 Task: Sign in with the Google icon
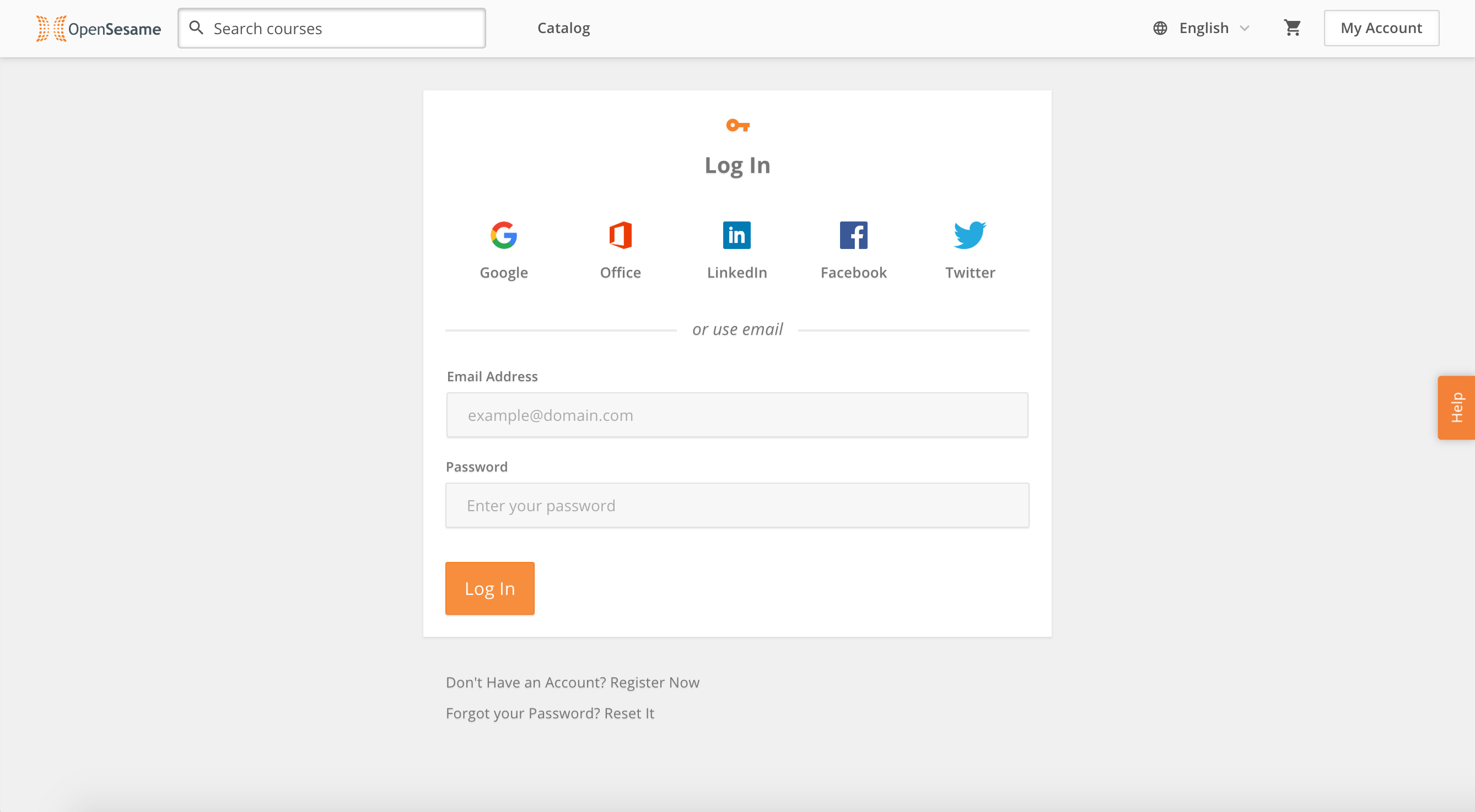[503, 235]
